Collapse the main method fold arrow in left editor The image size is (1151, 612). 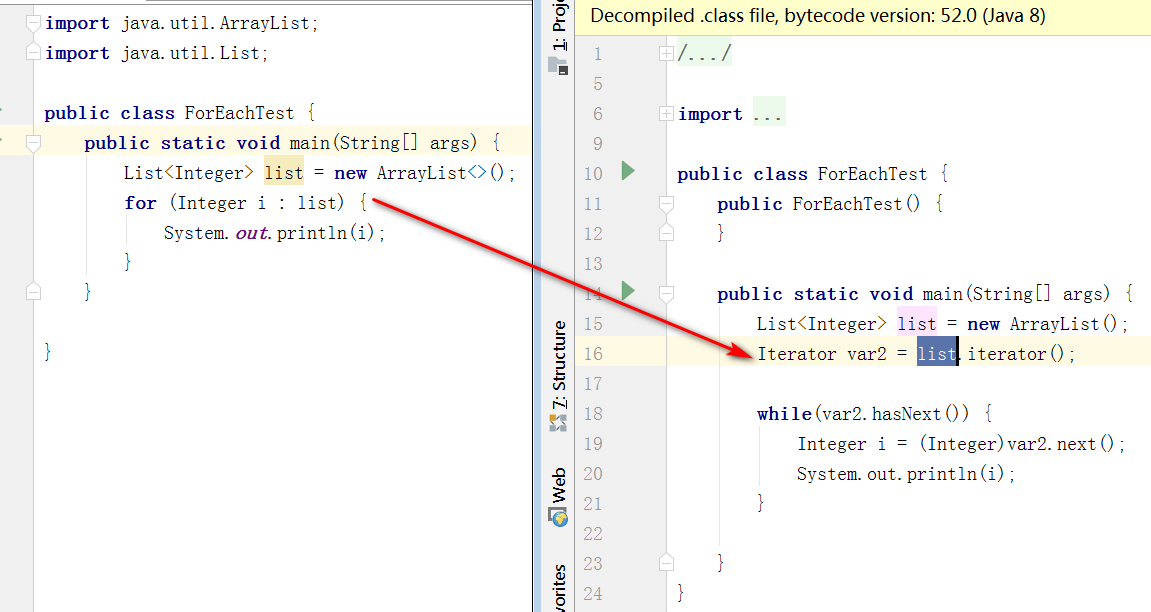(x=32, y=142)
